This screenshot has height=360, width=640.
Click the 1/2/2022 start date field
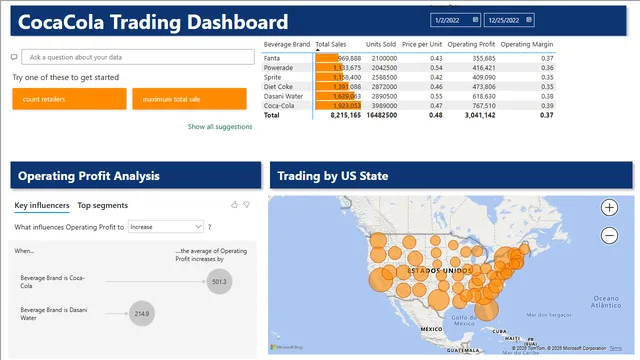pos(456,20)
